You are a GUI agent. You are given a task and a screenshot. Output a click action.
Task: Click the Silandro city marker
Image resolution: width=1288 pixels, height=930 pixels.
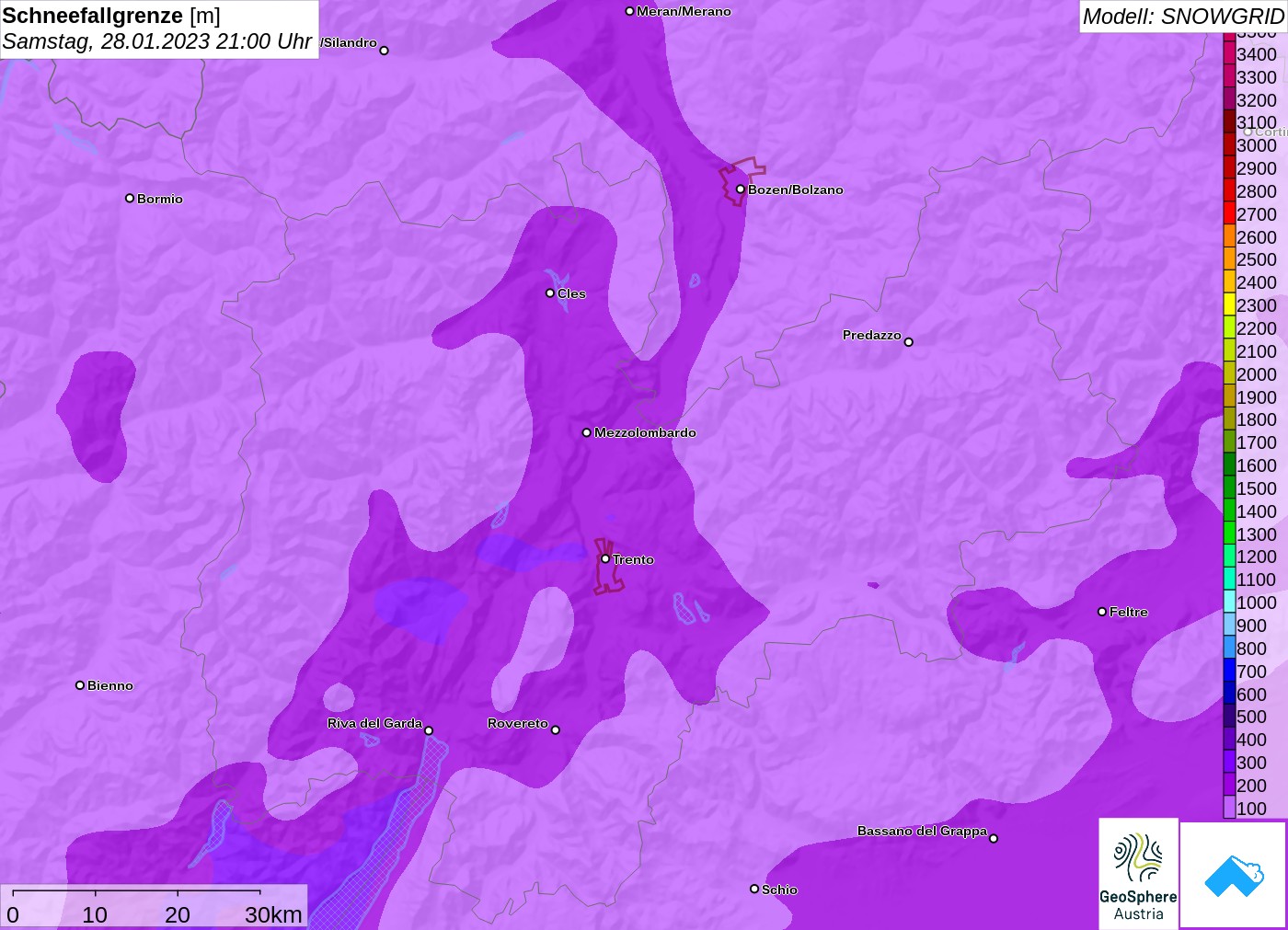[385, 51]
